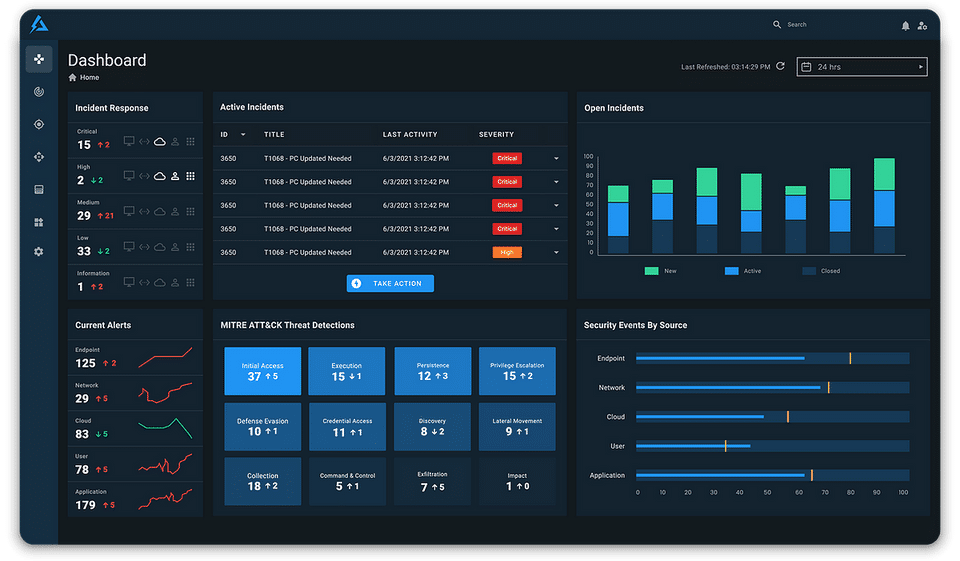Open the user account icon
The height and width of the screenshot is (561, 960).
(922, 26)
